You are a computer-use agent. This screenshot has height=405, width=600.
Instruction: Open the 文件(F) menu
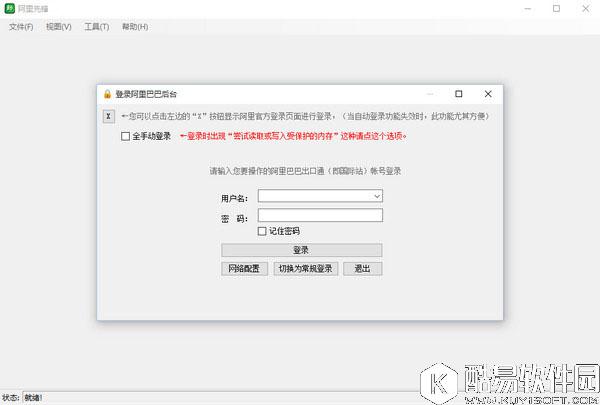click(x=21, y=27)
